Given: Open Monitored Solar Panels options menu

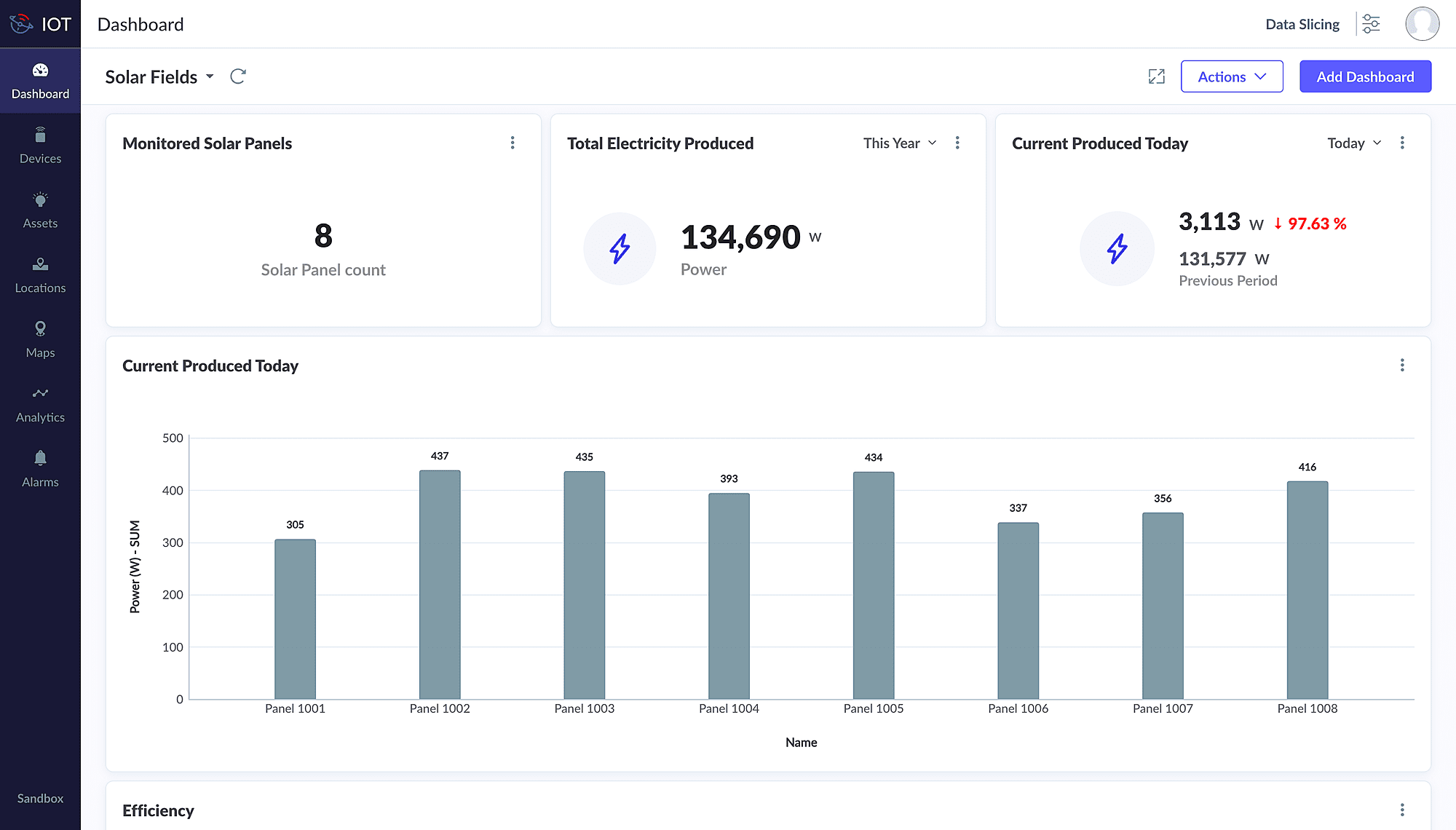Looking at the screenshot, I should pyautogui.click(x=513, y=143).
